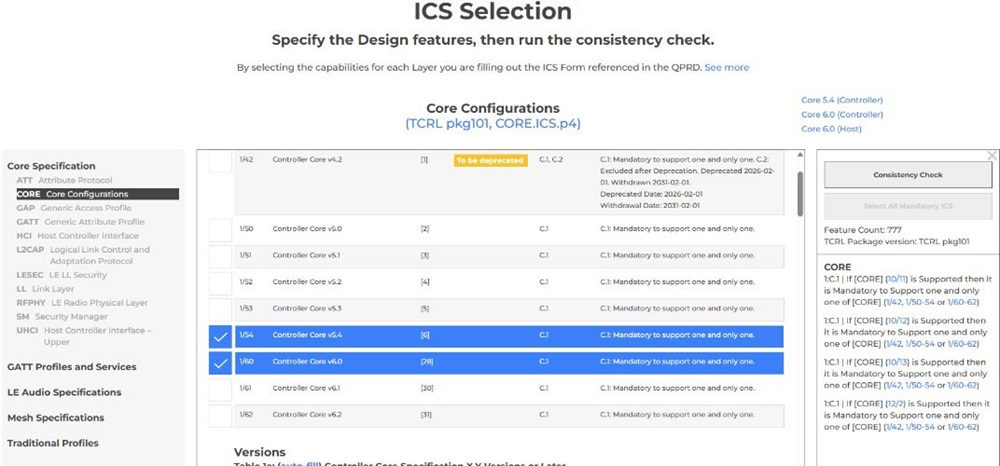Click the table's vertical scrollbar thumb
This screenshot has width=1000, height=466.
point(799,192)
